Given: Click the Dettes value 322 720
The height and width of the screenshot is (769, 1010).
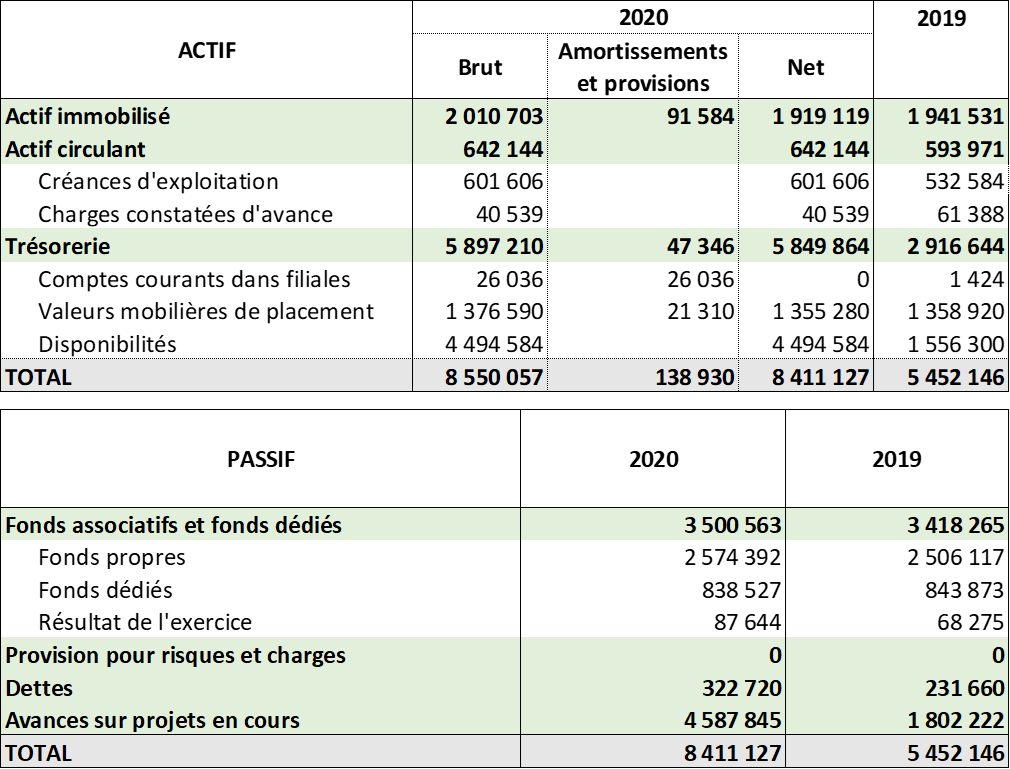Looking at the screenshot, I should pos(741,688).
